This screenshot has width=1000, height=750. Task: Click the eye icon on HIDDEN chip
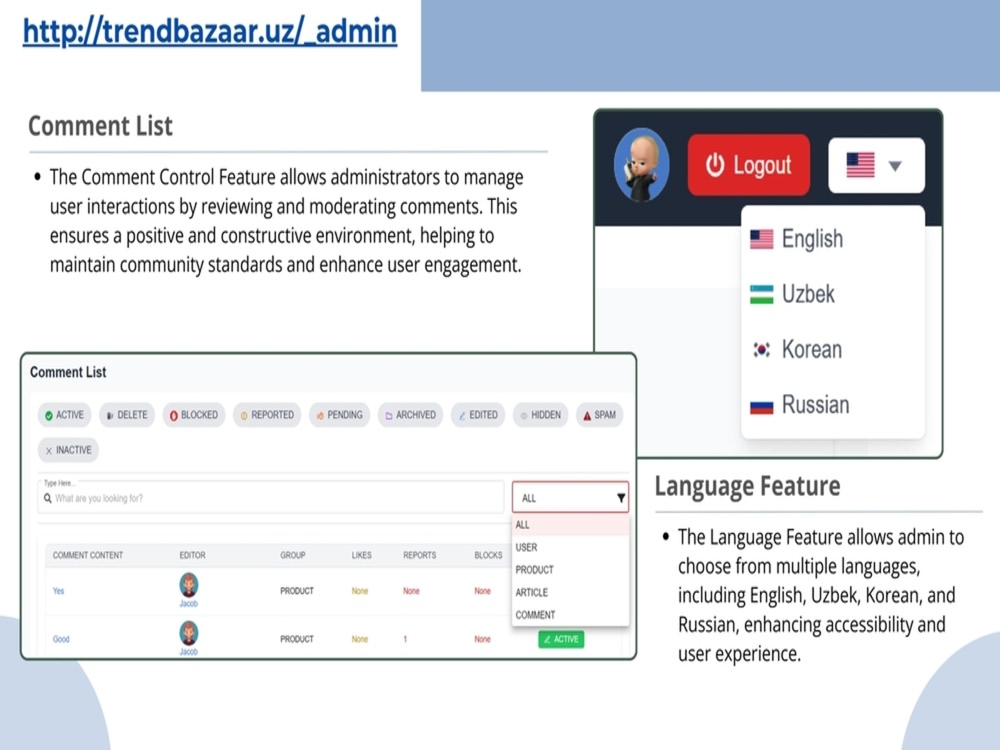[524, 416]
